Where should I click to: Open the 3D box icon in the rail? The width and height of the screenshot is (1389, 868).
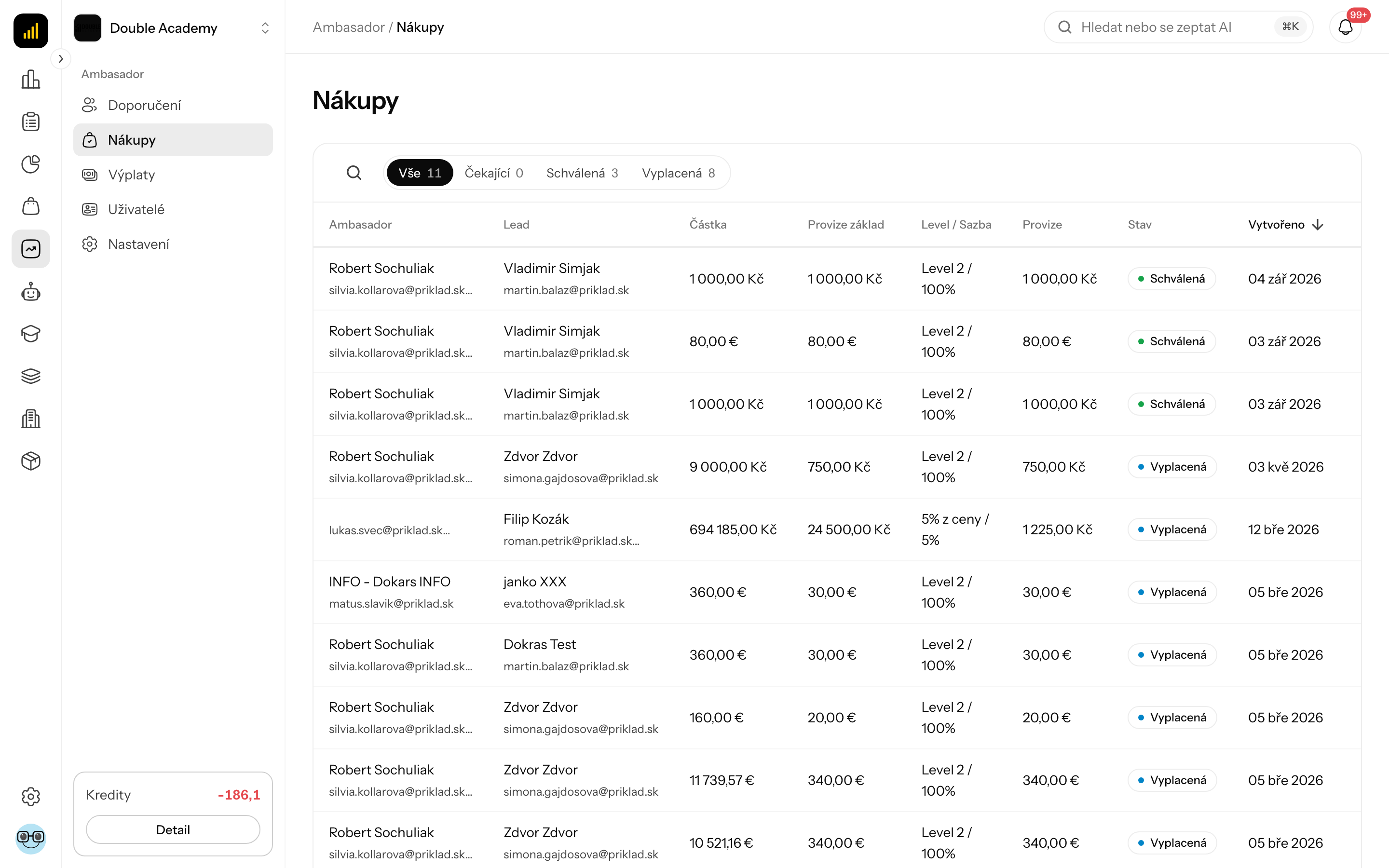31,461
